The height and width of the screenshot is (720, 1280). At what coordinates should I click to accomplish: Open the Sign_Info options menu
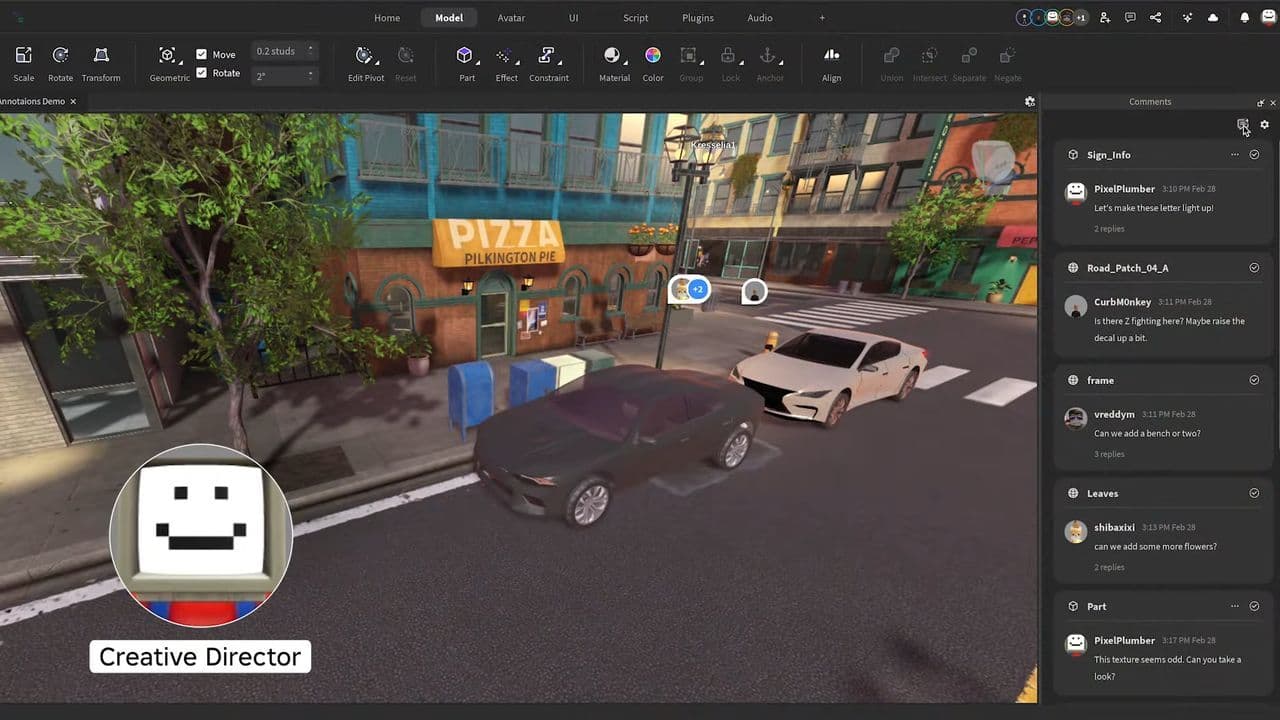click(x=1234, y=155)
